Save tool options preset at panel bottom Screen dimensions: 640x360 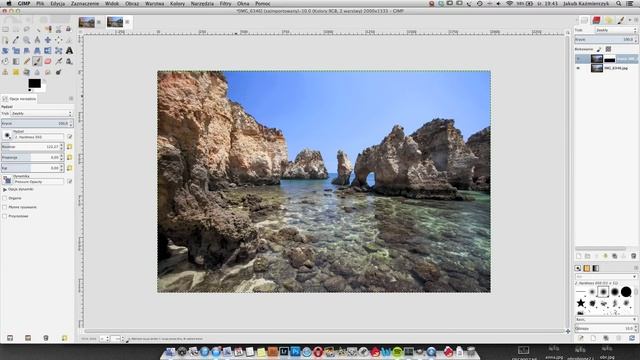click(x=10, y=338)
